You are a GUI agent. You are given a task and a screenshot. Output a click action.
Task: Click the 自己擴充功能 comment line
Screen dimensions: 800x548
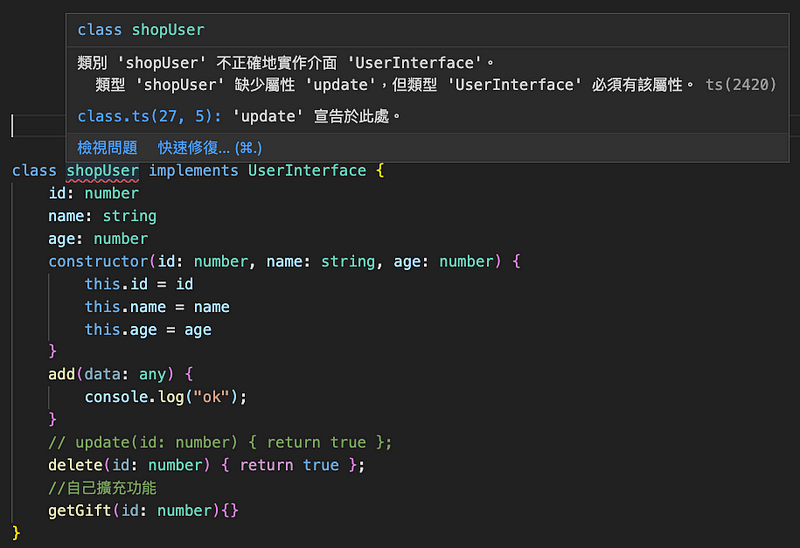pos(102,488)
